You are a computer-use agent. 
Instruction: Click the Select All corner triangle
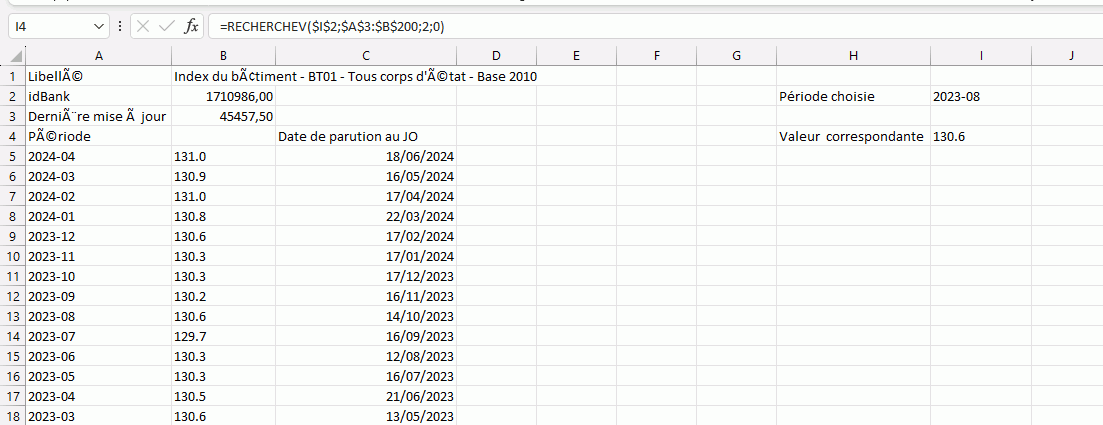(x=14, y=56)
